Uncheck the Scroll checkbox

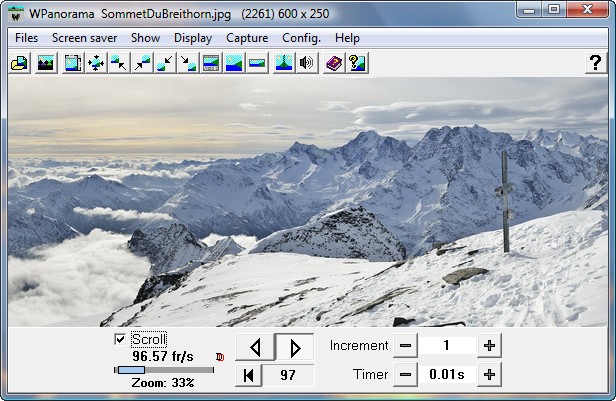click(120, 339)
